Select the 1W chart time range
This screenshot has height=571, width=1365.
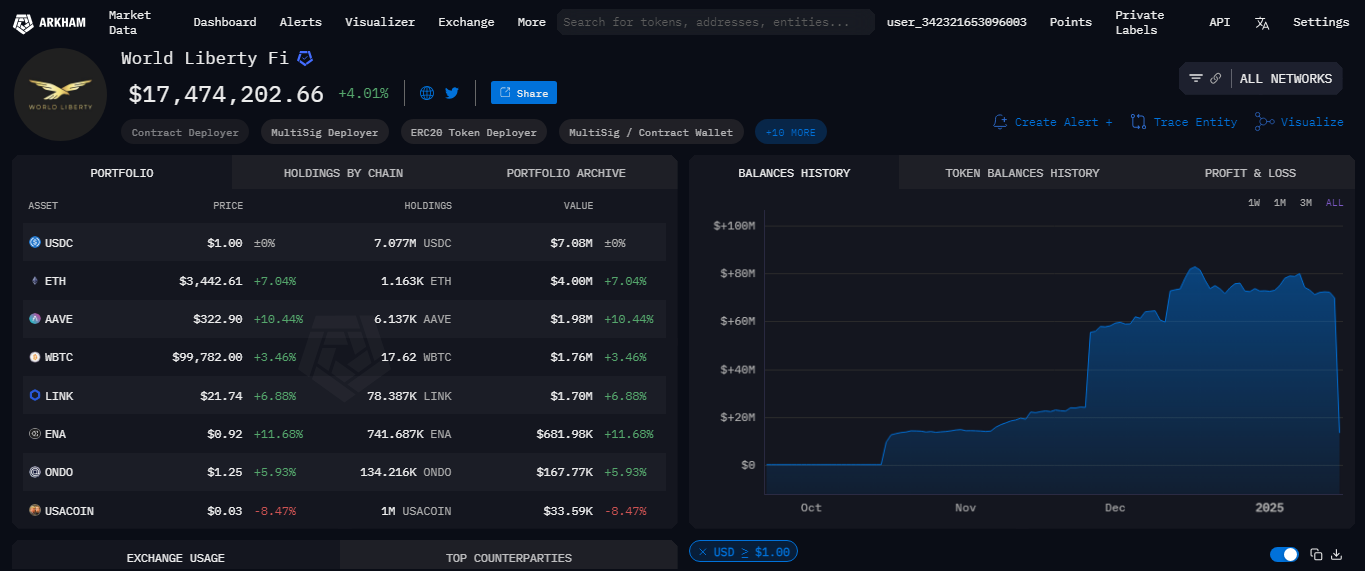tap(1253, 203)
